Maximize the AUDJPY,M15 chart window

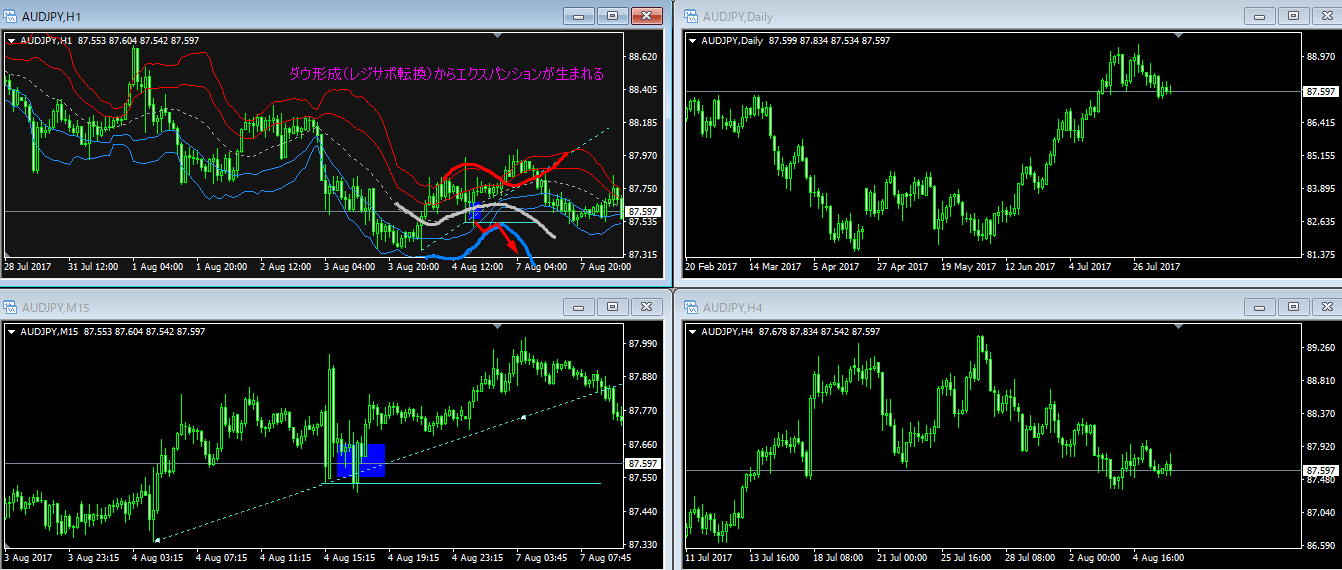(x=613, y=306)
